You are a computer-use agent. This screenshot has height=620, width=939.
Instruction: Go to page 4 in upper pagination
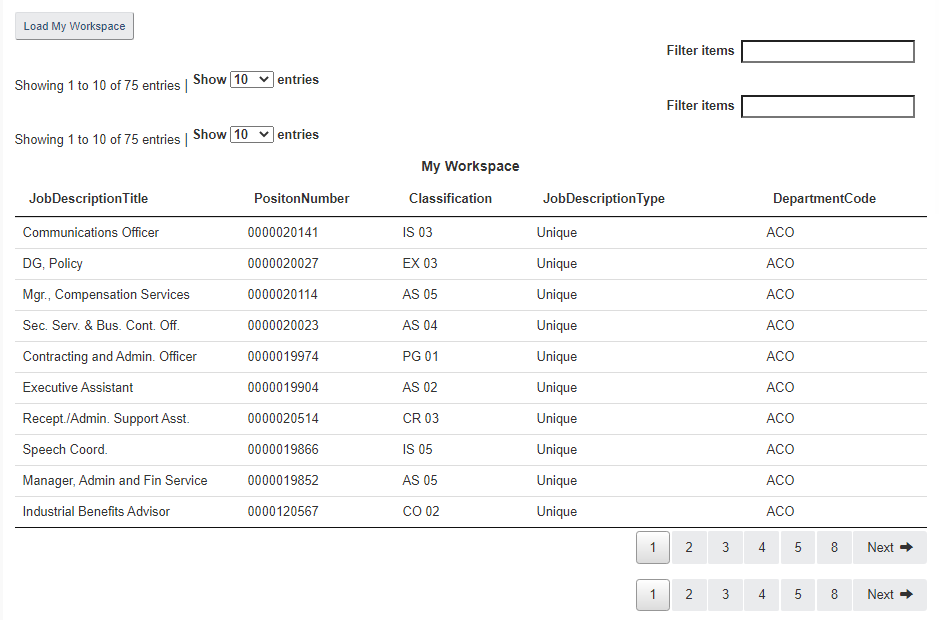(x=762, y=548)
